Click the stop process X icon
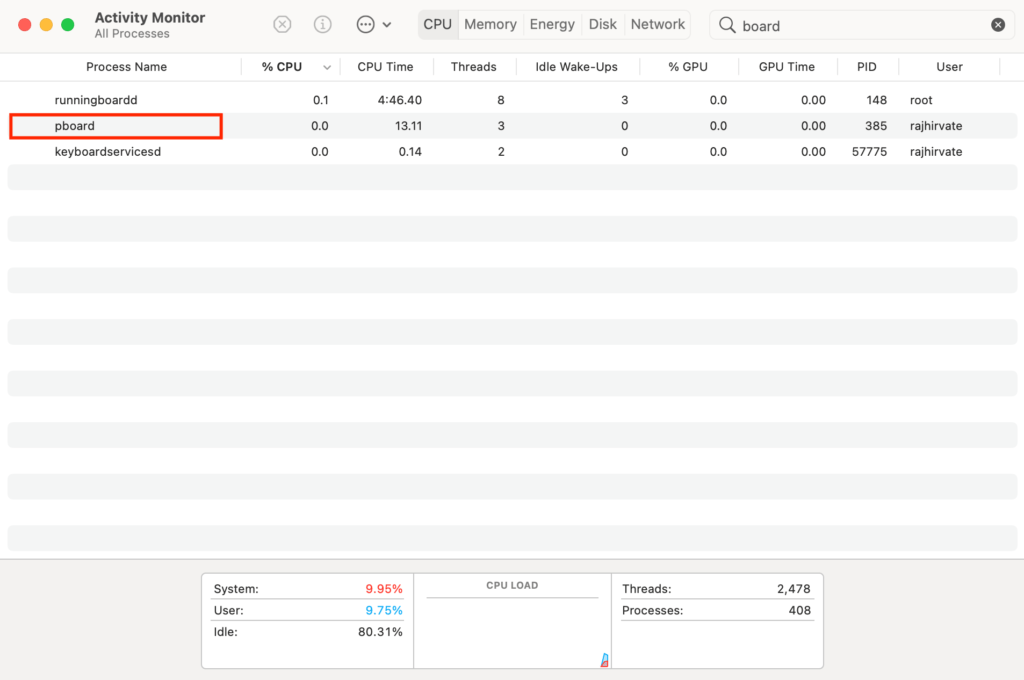The width and height of the screenshot is (1024, 680). 283,24
